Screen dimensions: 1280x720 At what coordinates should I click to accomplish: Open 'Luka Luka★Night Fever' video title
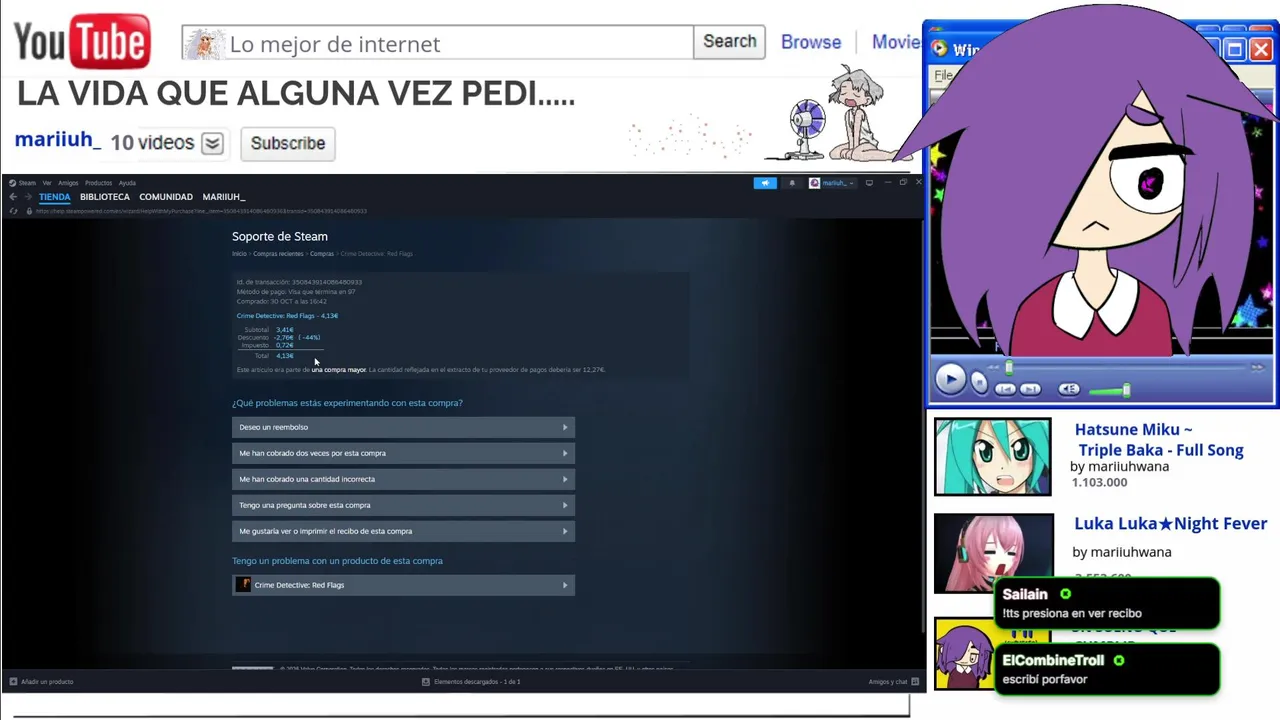1170,523
